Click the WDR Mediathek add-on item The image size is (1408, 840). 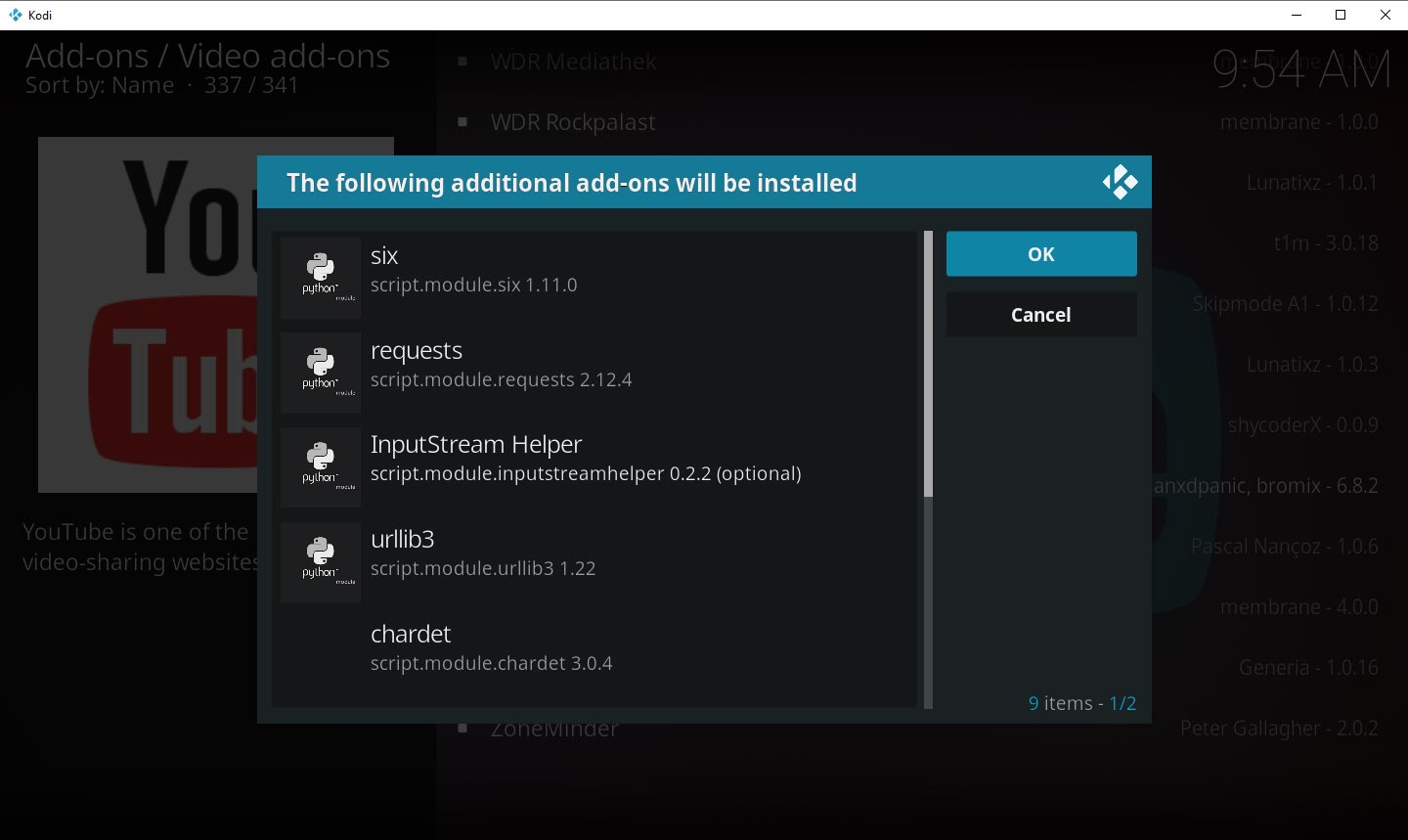pyautogui.click(x=573, y=62)
